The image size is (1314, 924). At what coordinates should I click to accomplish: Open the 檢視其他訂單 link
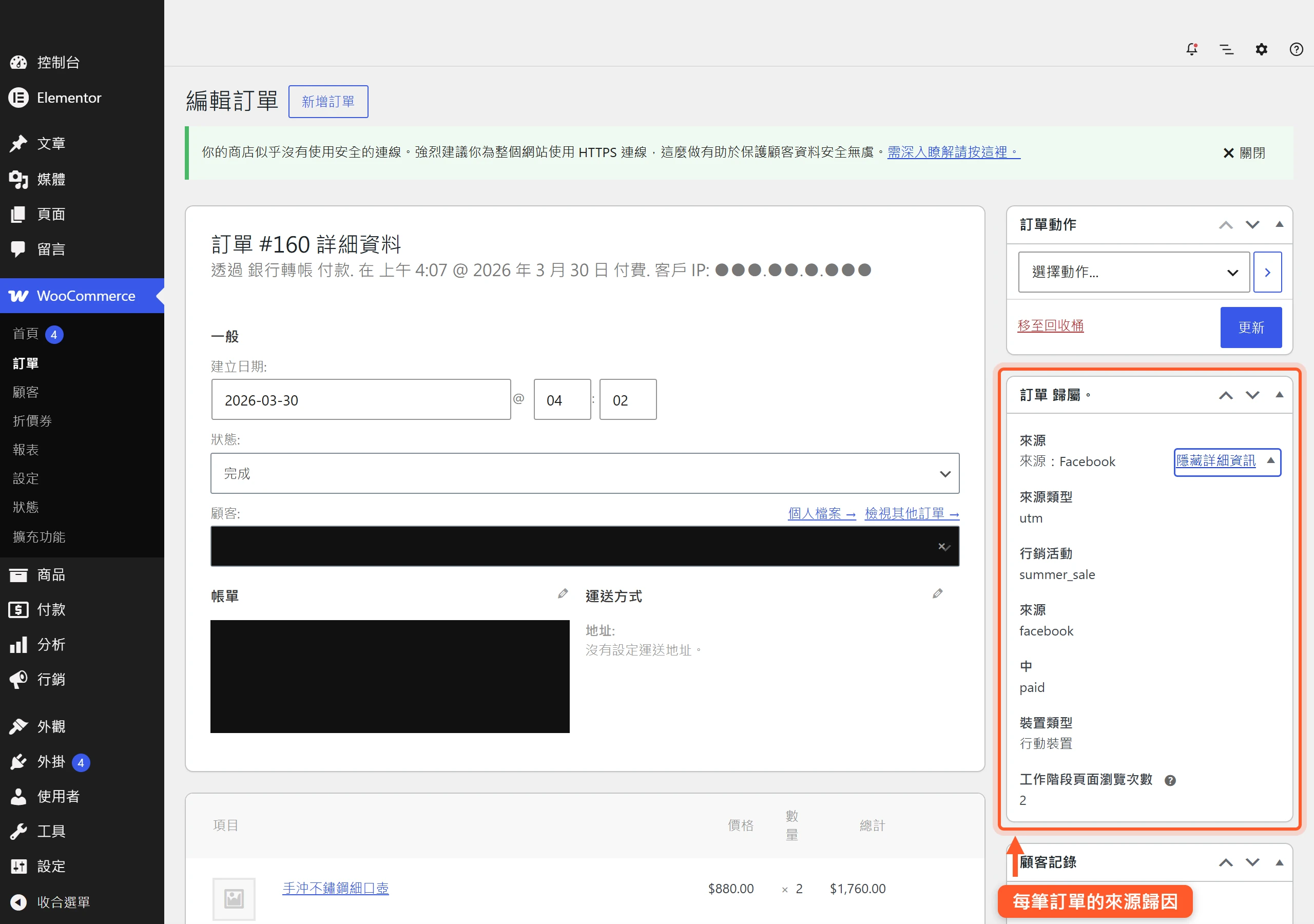coord(912,513)
